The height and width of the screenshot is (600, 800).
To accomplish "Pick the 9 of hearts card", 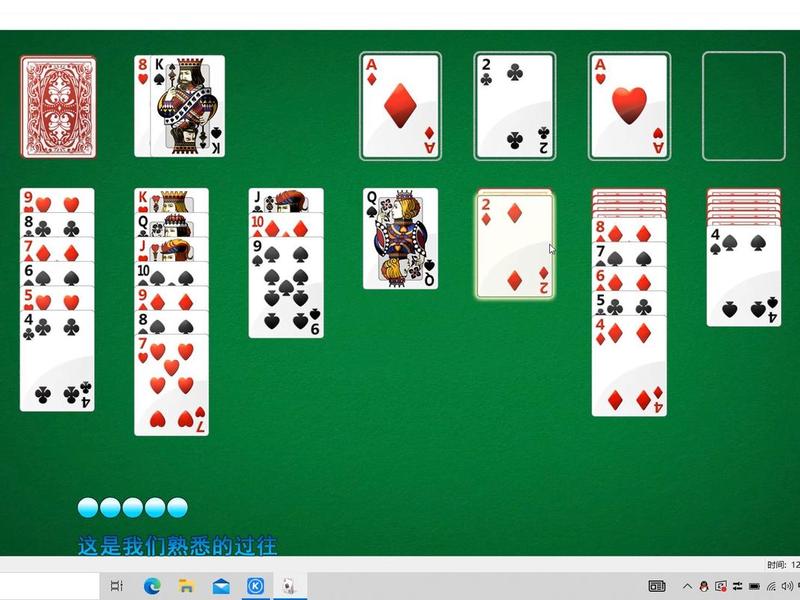I will (57, 200).
